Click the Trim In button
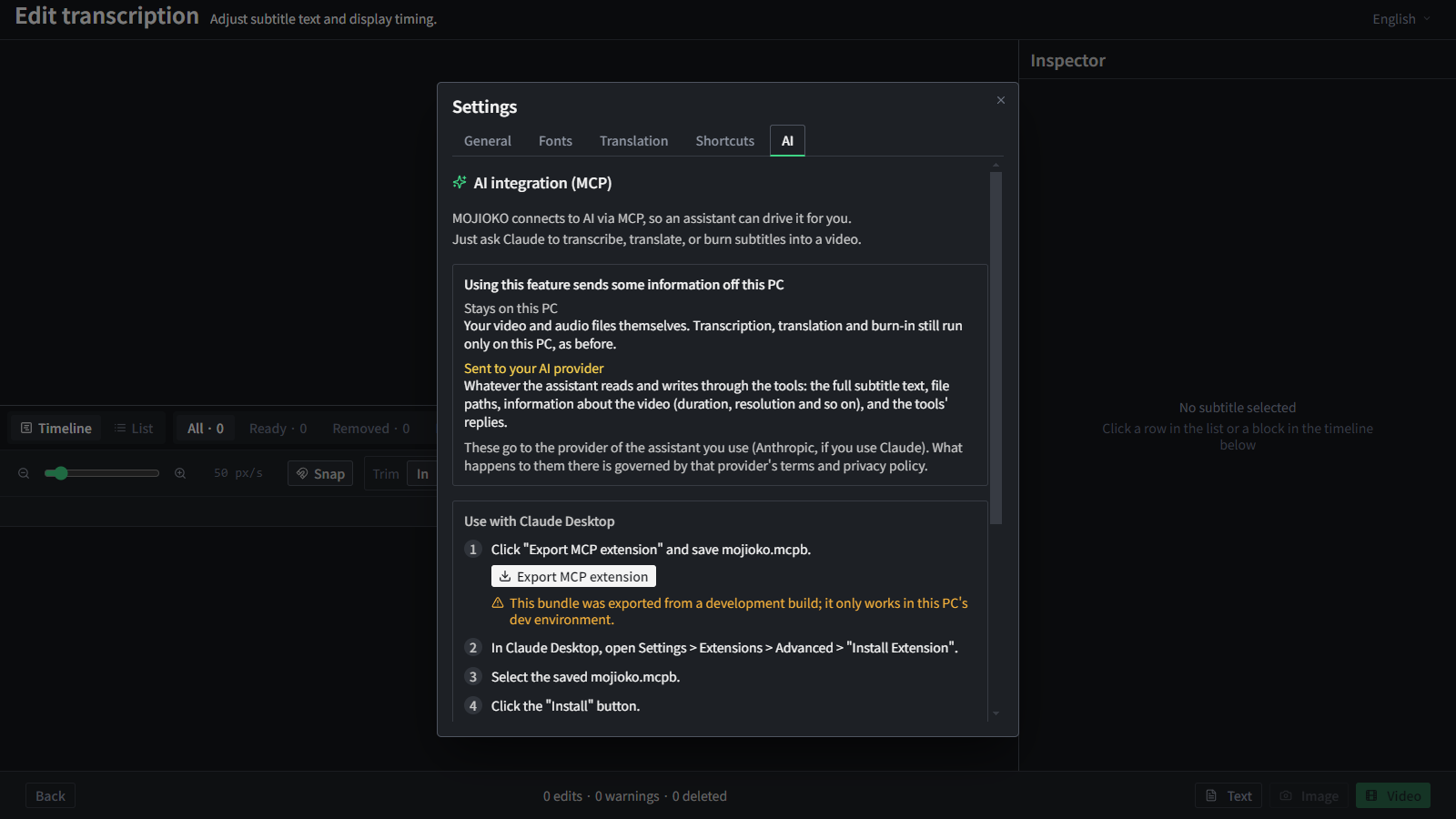The width and height of the screenshot is (1456, 819). pos(422,474)
